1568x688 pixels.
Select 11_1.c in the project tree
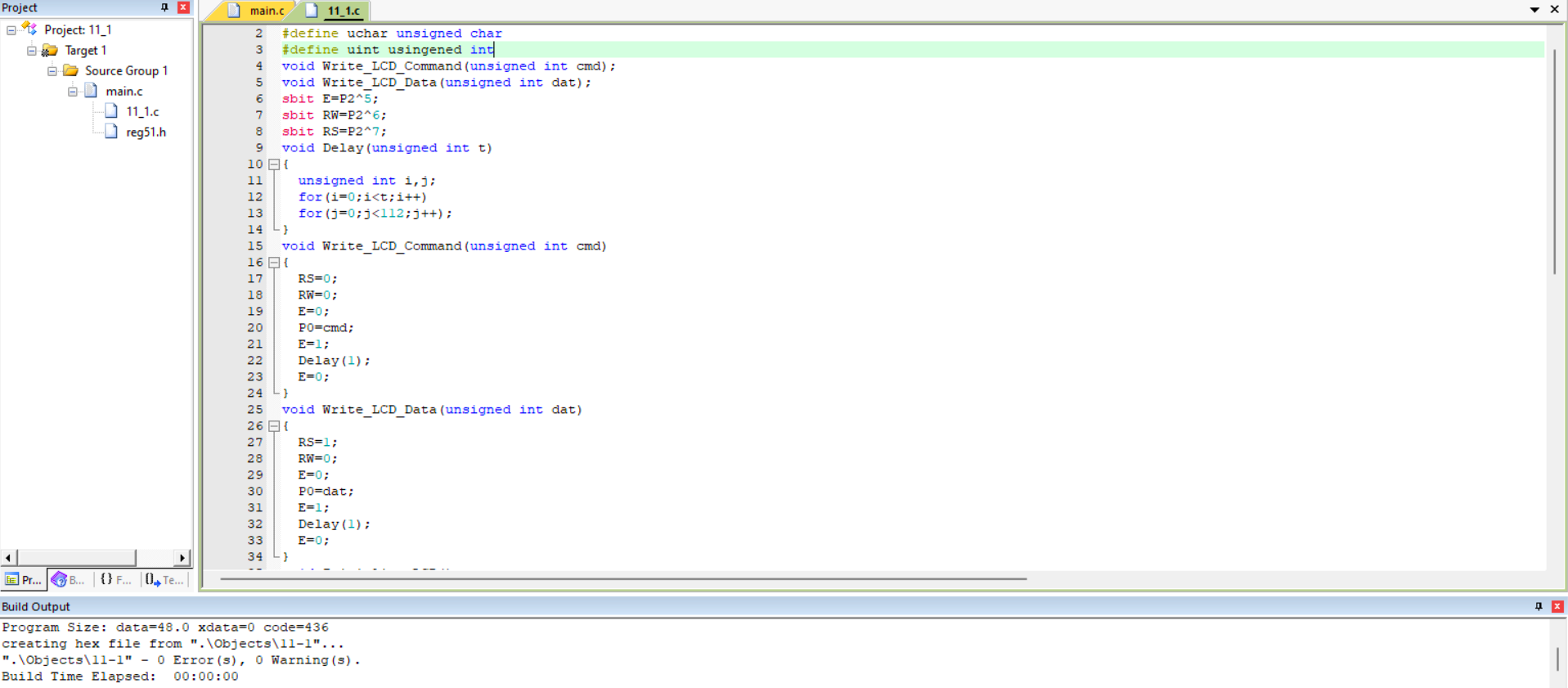[x=142, y=112]
